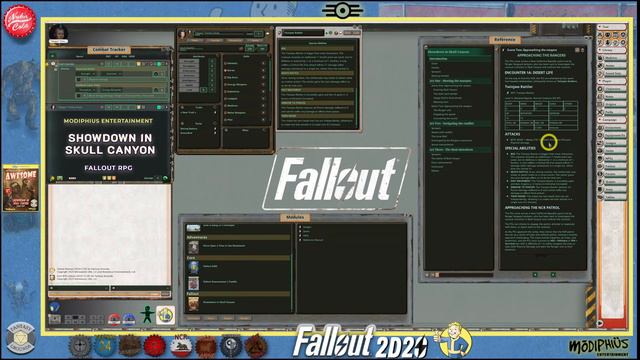Open the Encounters sidebar button

point(611,127)
